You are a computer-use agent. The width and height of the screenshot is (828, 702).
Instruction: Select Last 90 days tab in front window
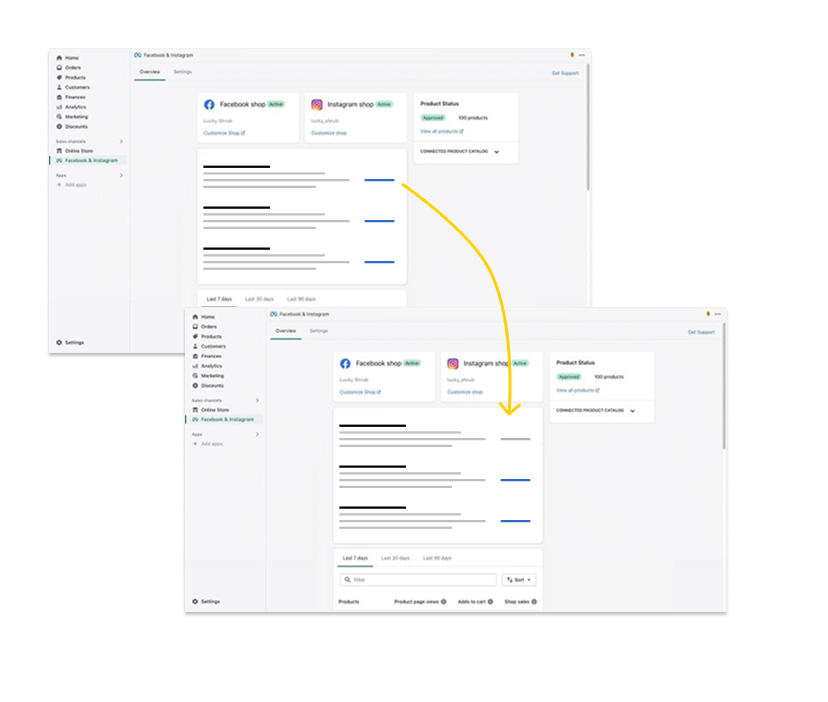[x=437, y=558]
